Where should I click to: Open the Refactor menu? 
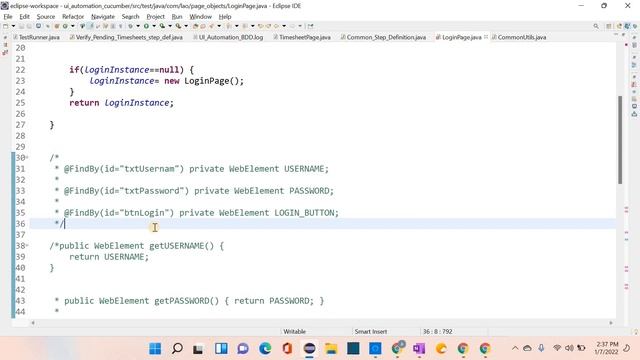[73, 17]
